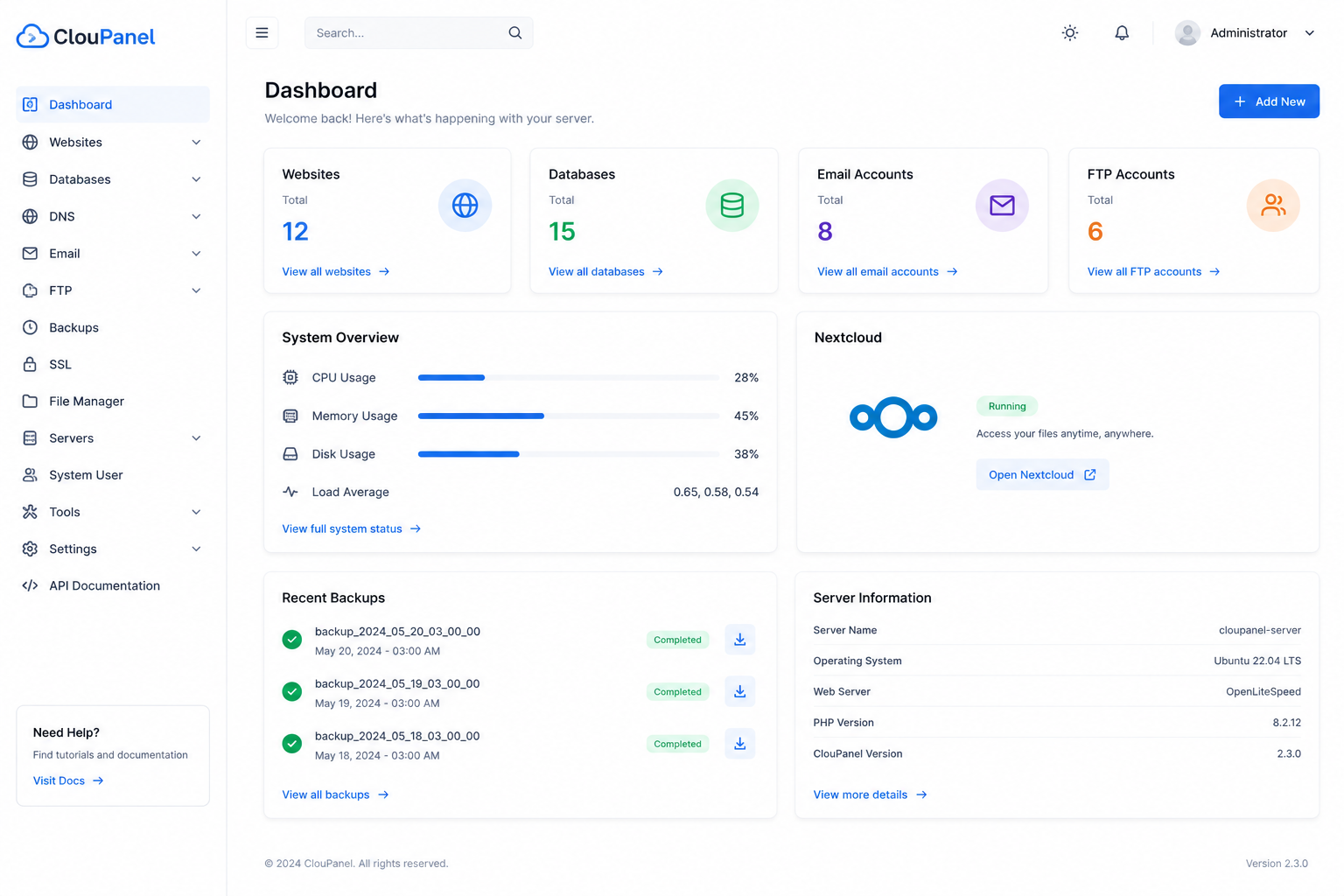Click the Memory Usage progress bar
The height and width of the screenshot is (896, 1344).
tap(569, 416)
